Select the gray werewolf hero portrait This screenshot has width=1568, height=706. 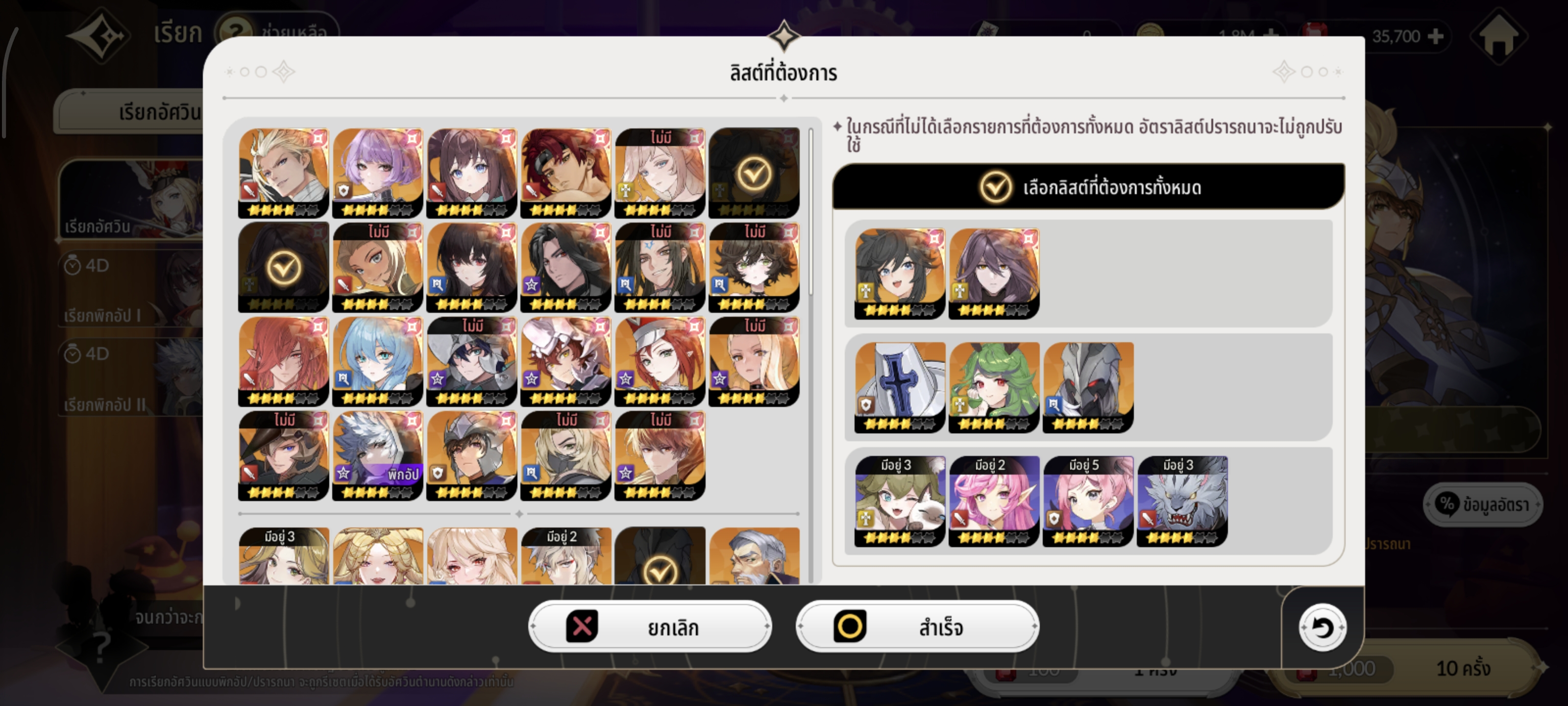pyautogui.click(x=1182, y=501)
